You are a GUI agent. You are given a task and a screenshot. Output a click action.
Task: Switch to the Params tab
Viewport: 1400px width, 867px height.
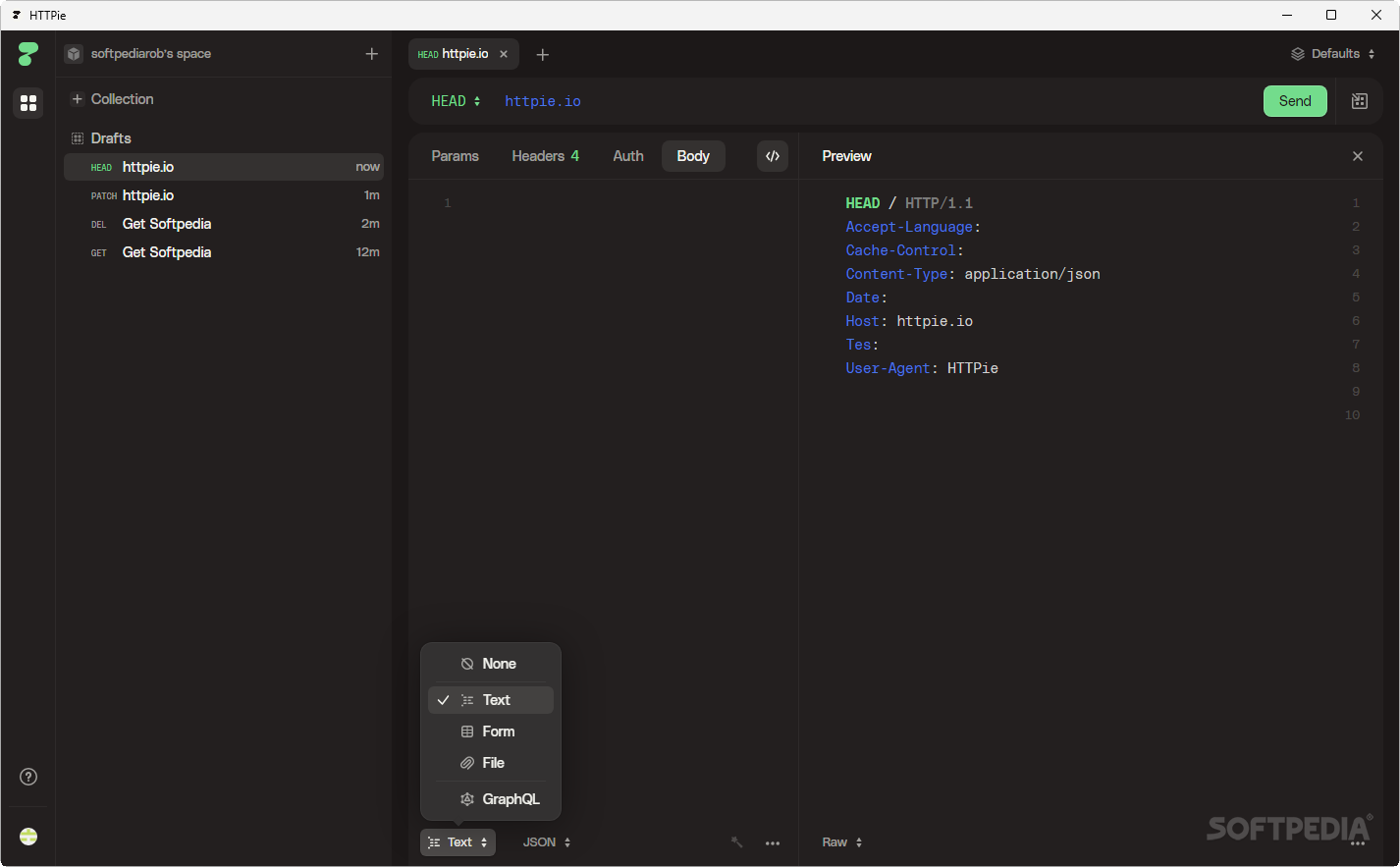tap(455, 156)
